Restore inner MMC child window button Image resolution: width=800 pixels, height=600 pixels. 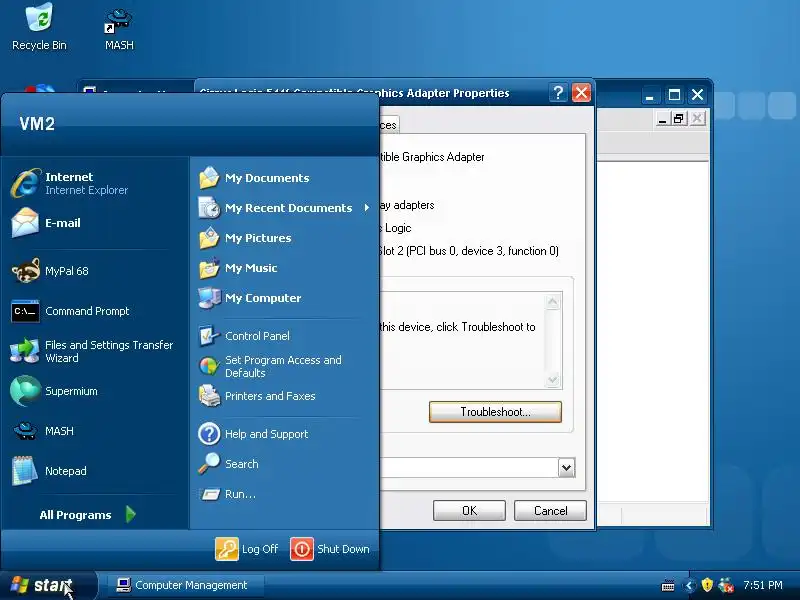click(x=679, y=119)
